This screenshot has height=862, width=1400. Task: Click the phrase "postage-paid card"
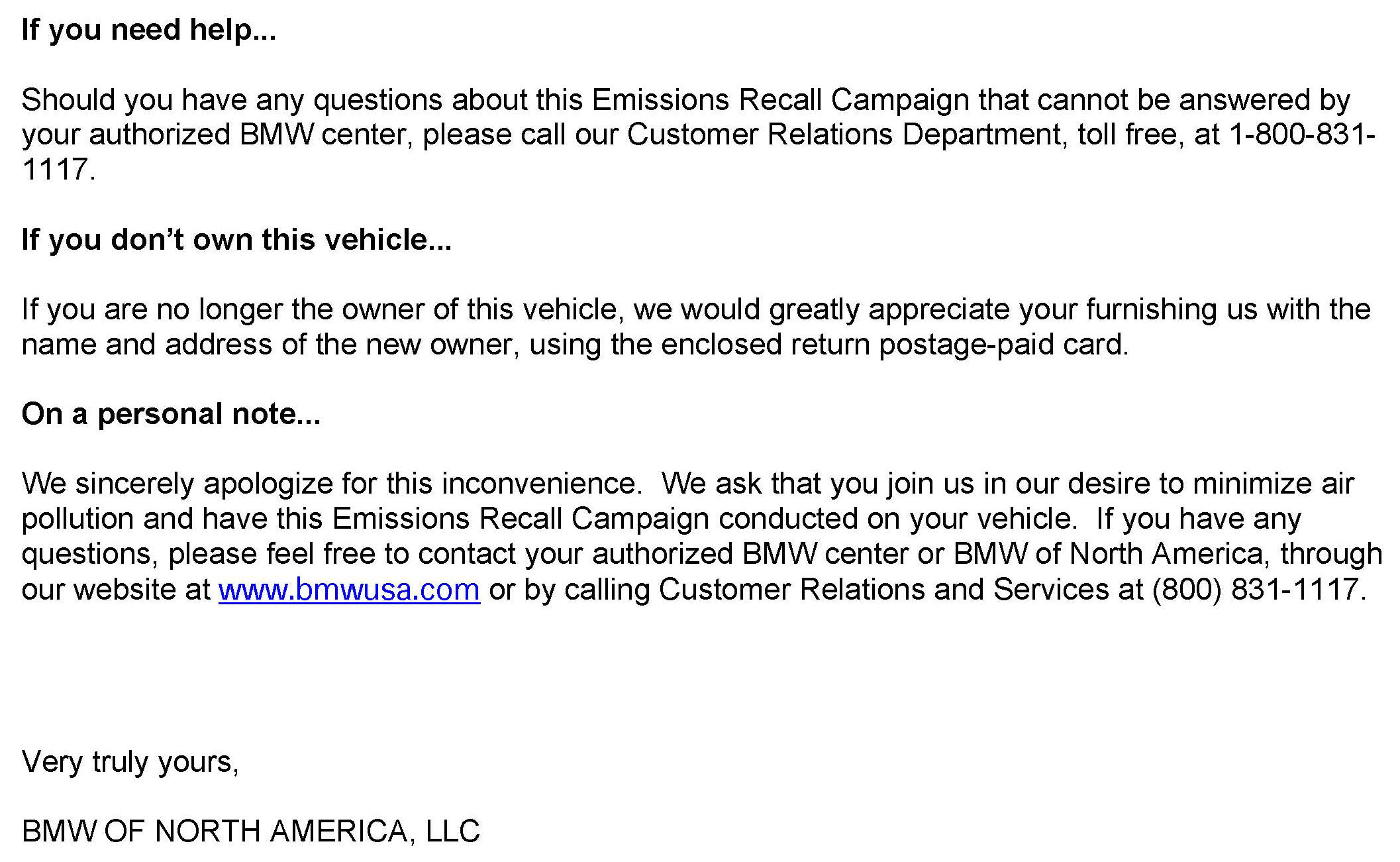click(x=1002, y=345)
